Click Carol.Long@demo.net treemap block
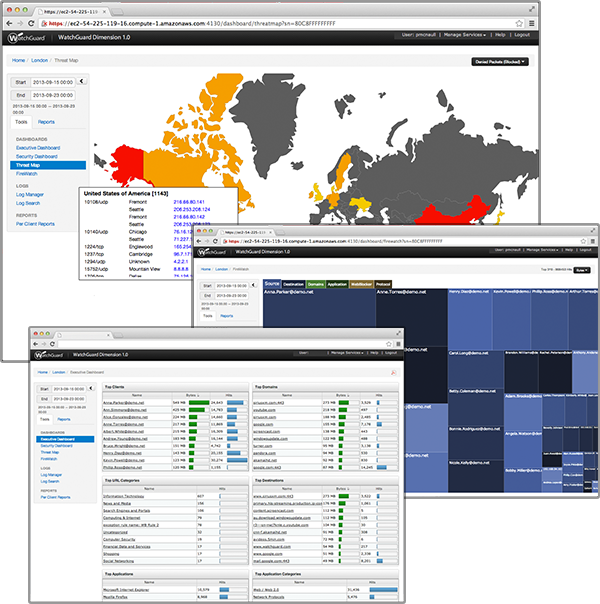The height and width of the screenshot is (604, 600). click(476, 369)
